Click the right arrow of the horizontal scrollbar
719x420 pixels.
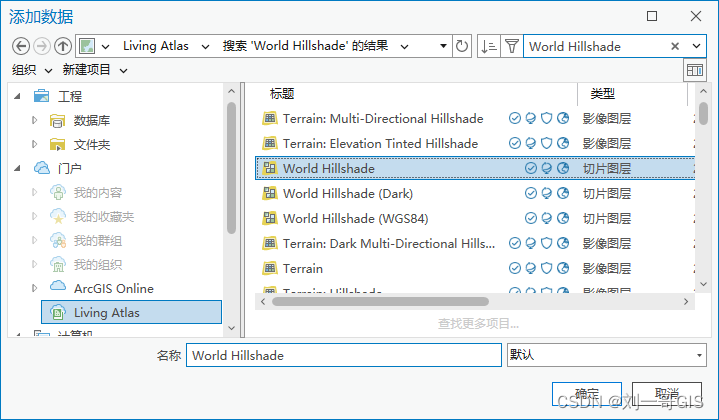(686, 301)
